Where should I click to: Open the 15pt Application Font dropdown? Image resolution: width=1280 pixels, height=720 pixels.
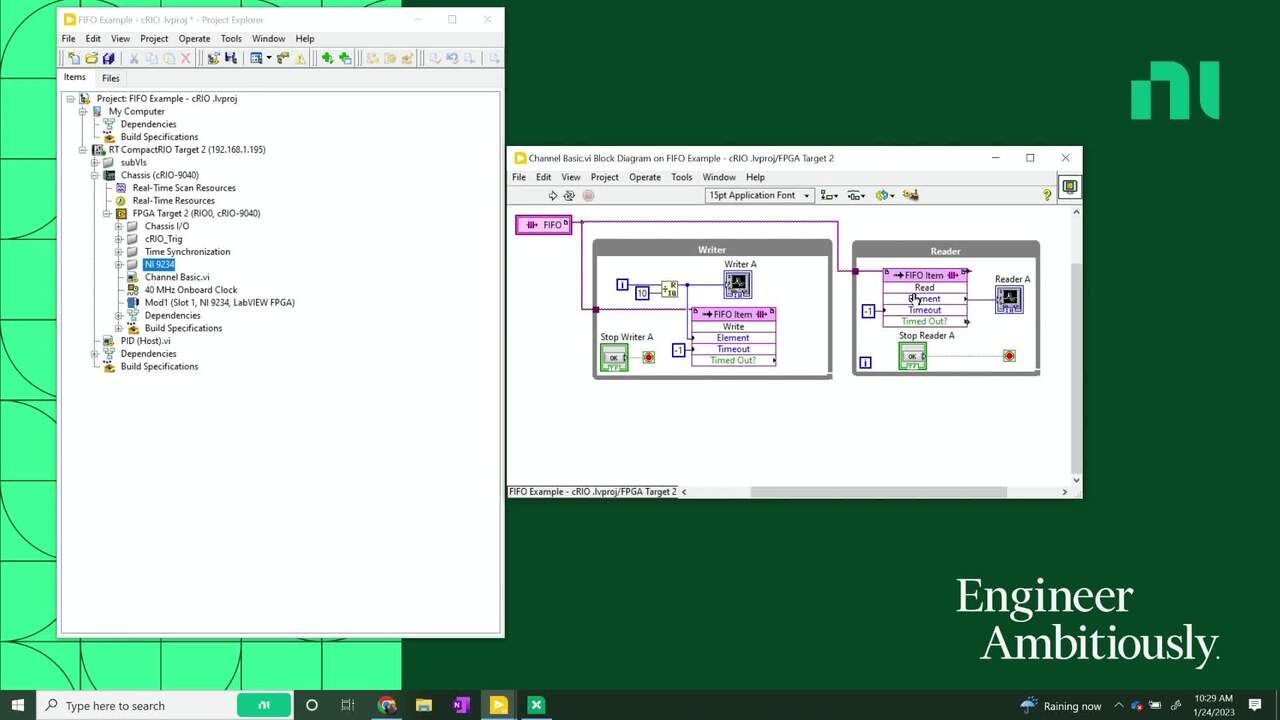[760, 195]
